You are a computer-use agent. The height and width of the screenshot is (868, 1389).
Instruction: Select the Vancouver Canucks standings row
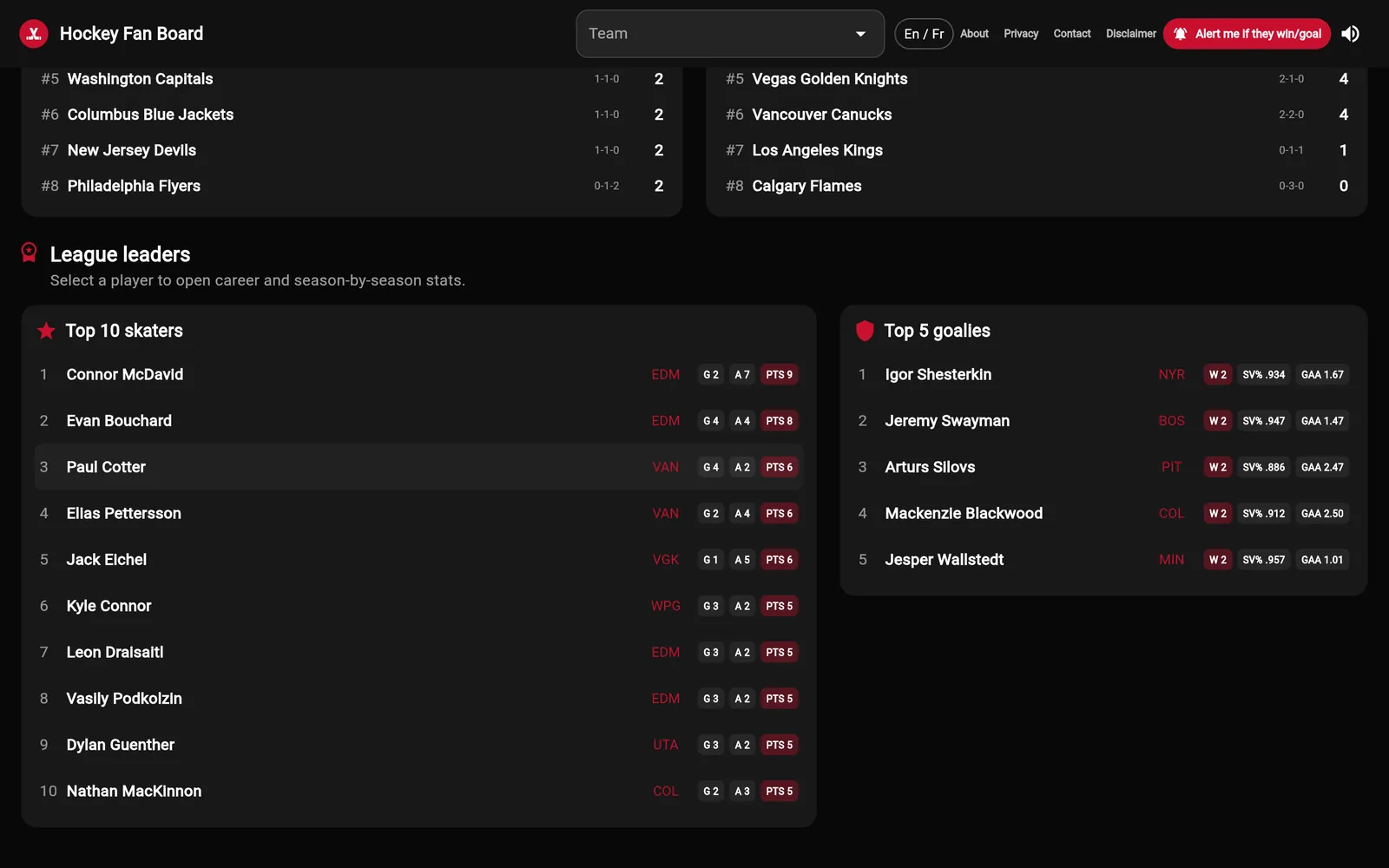[1037, 115]
